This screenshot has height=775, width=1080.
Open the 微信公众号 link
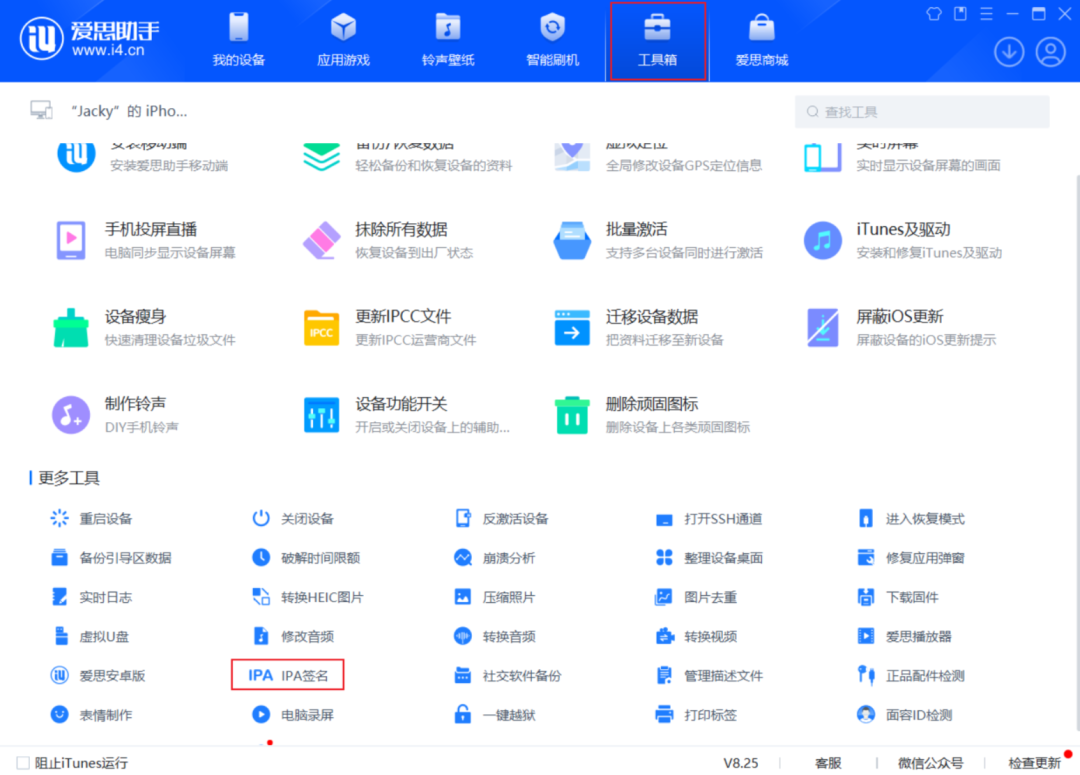(931, 763)
